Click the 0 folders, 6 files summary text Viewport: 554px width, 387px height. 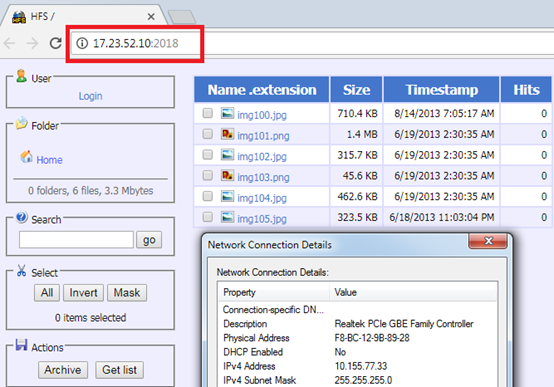[x=90, y=190]
